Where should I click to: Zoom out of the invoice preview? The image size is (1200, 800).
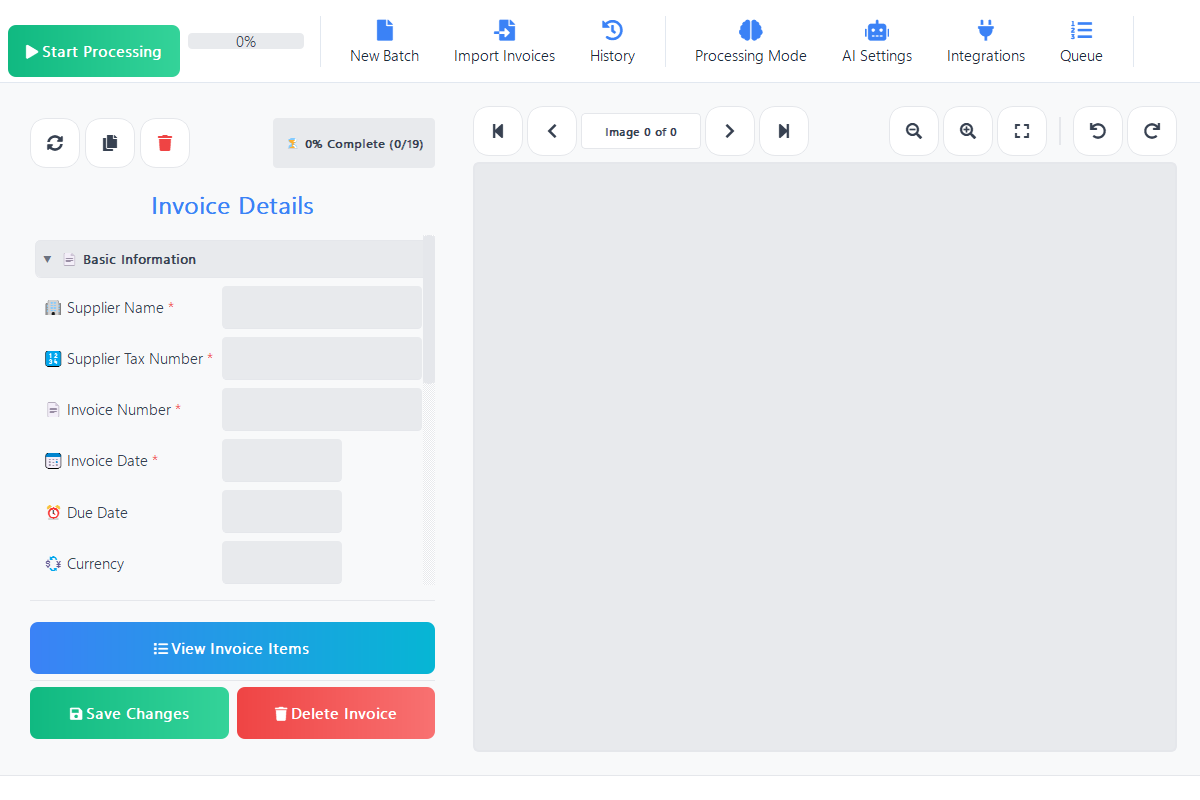point(913,130)
